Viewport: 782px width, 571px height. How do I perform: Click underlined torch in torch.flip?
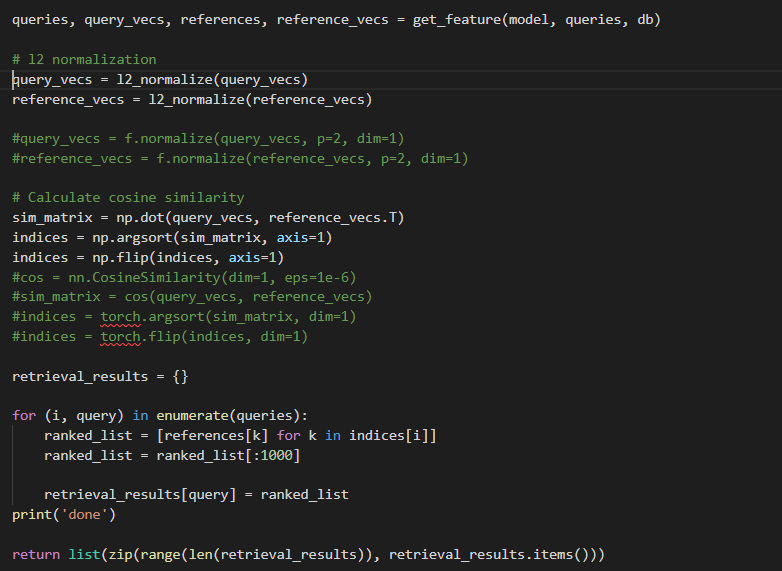[x=120, y=336]
